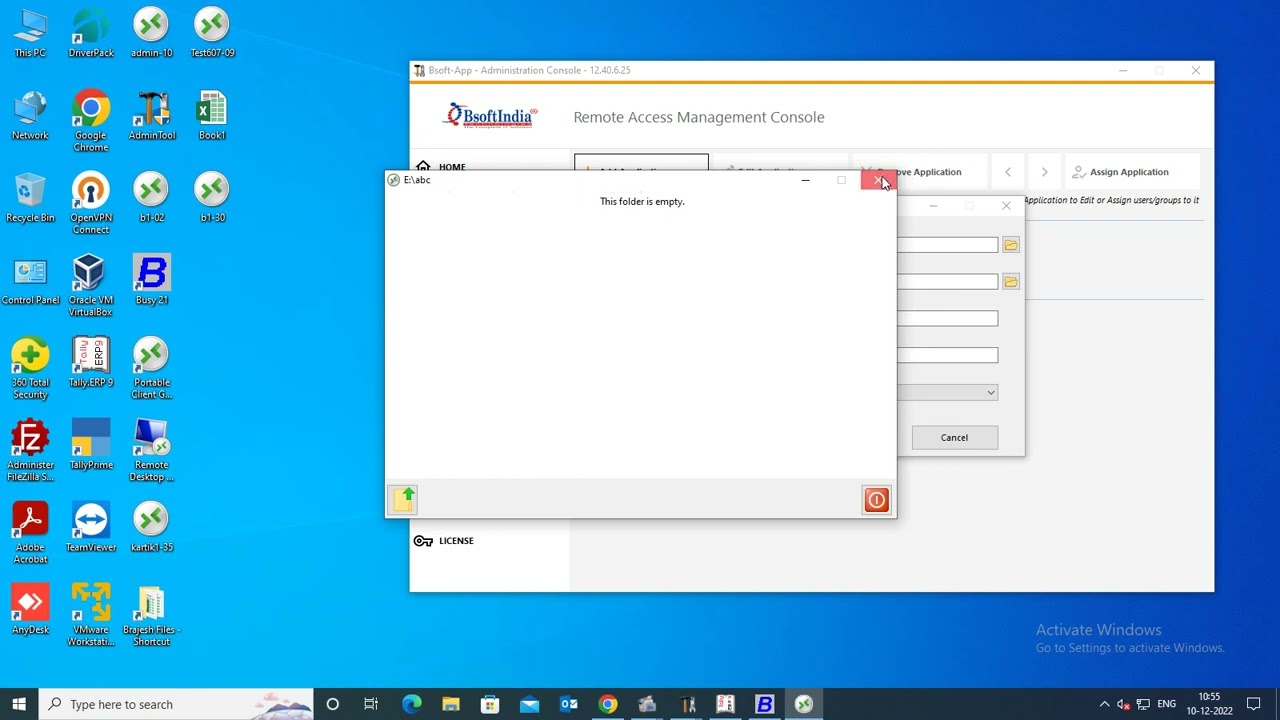Select the b1-30 desktop shortcut
1280x720 pixels.
[x=212, y=198]
